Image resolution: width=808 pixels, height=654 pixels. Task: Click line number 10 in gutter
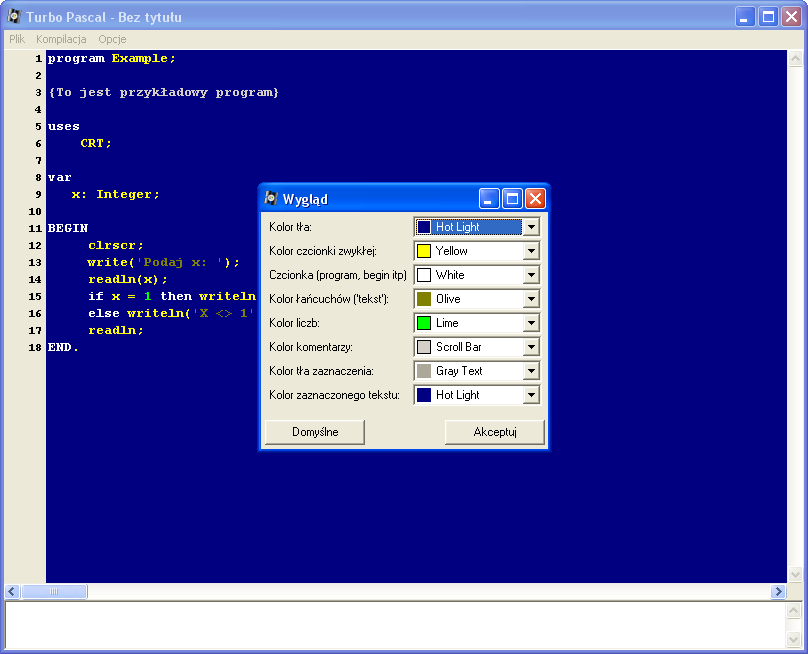point(35,211)
